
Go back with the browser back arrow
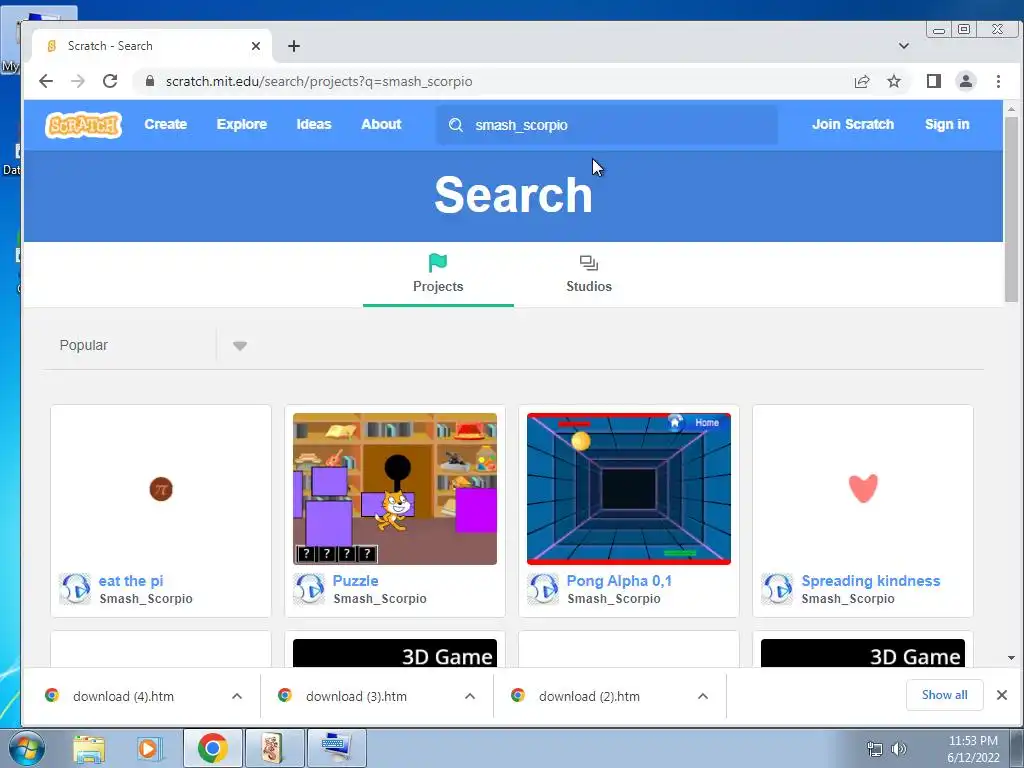coord(46,81)
